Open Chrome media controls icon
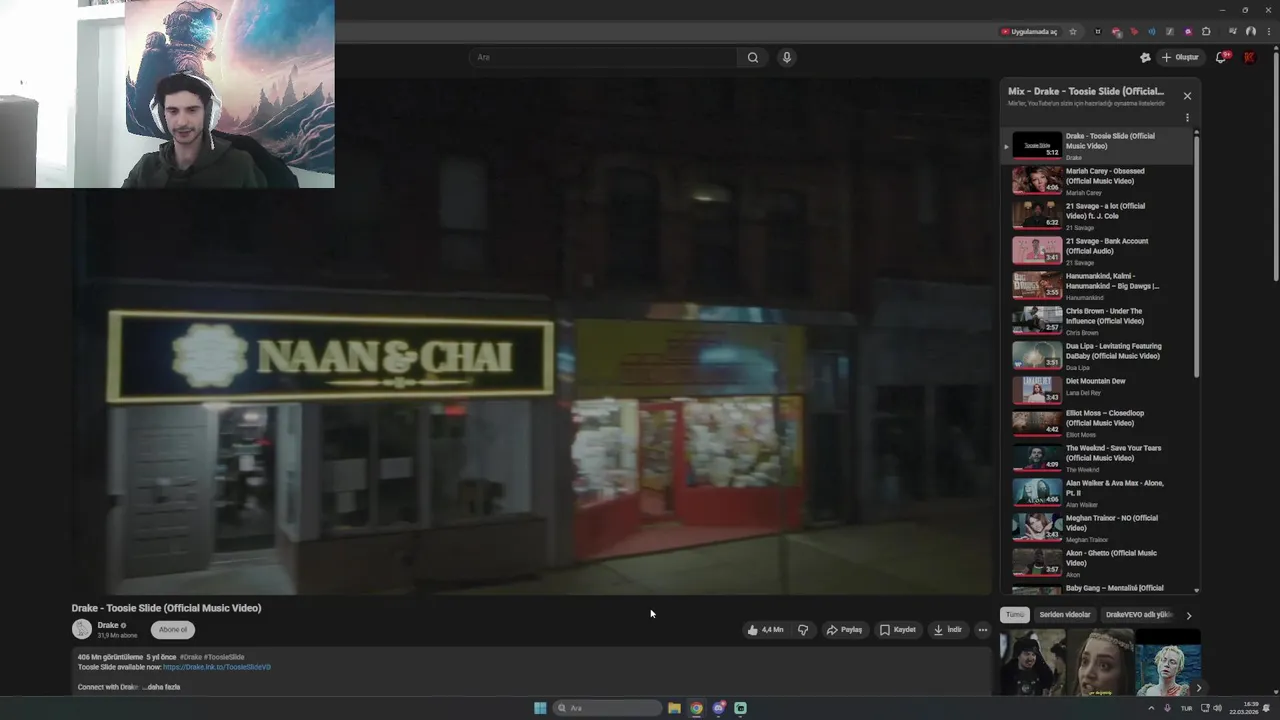 point(1232,32)
